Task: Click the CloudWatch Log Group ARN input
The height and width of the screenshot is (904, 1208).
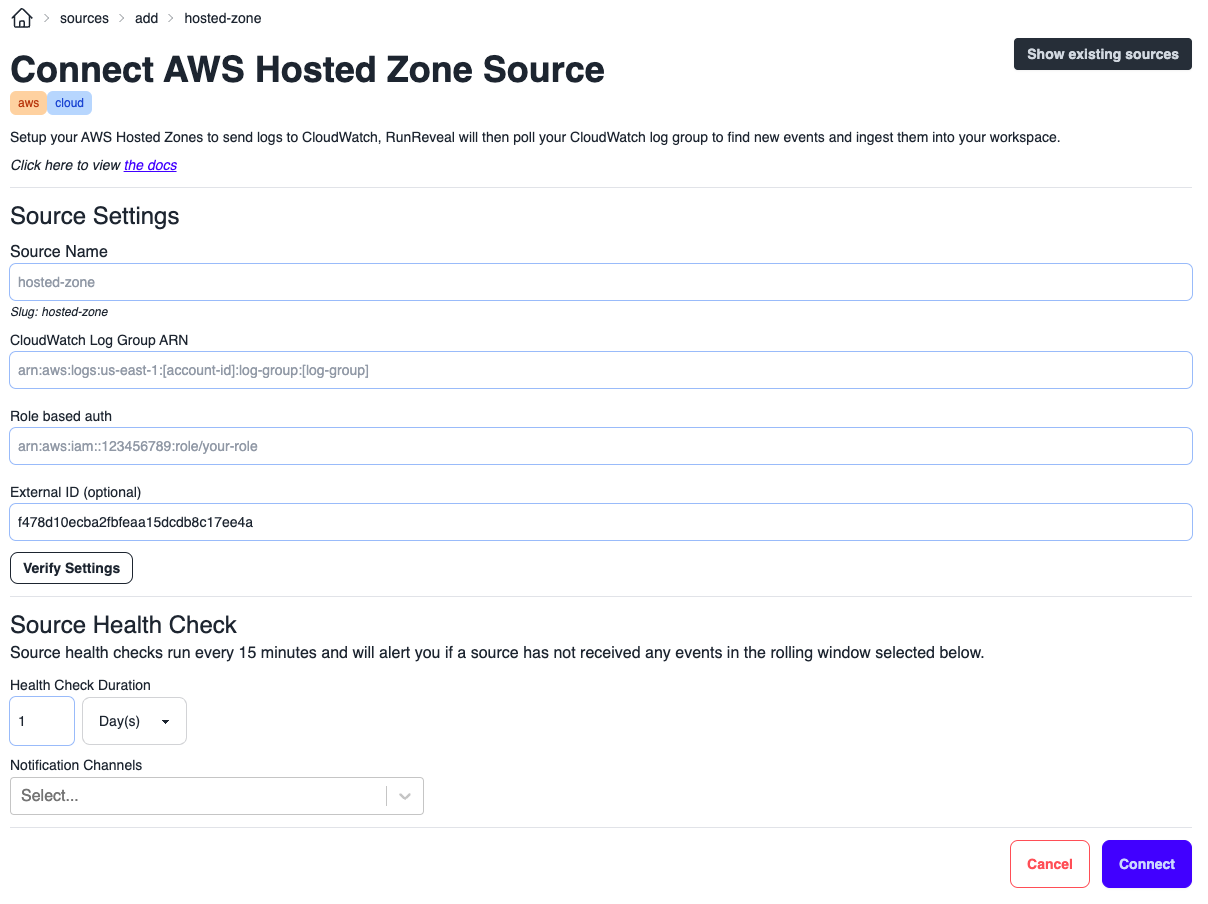Action: 600,370
